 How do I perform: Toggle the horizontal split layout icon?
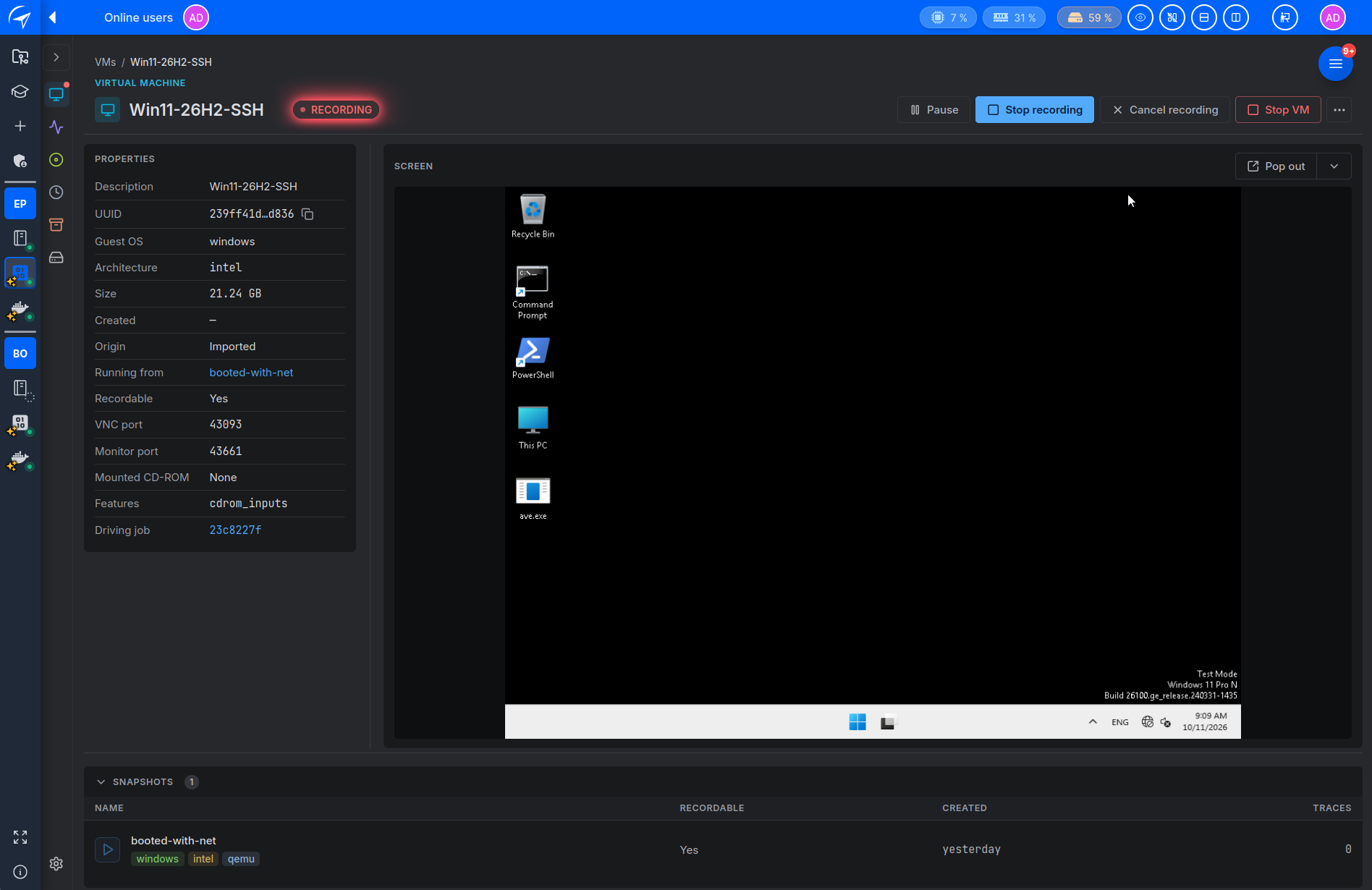click(1204, 17)
